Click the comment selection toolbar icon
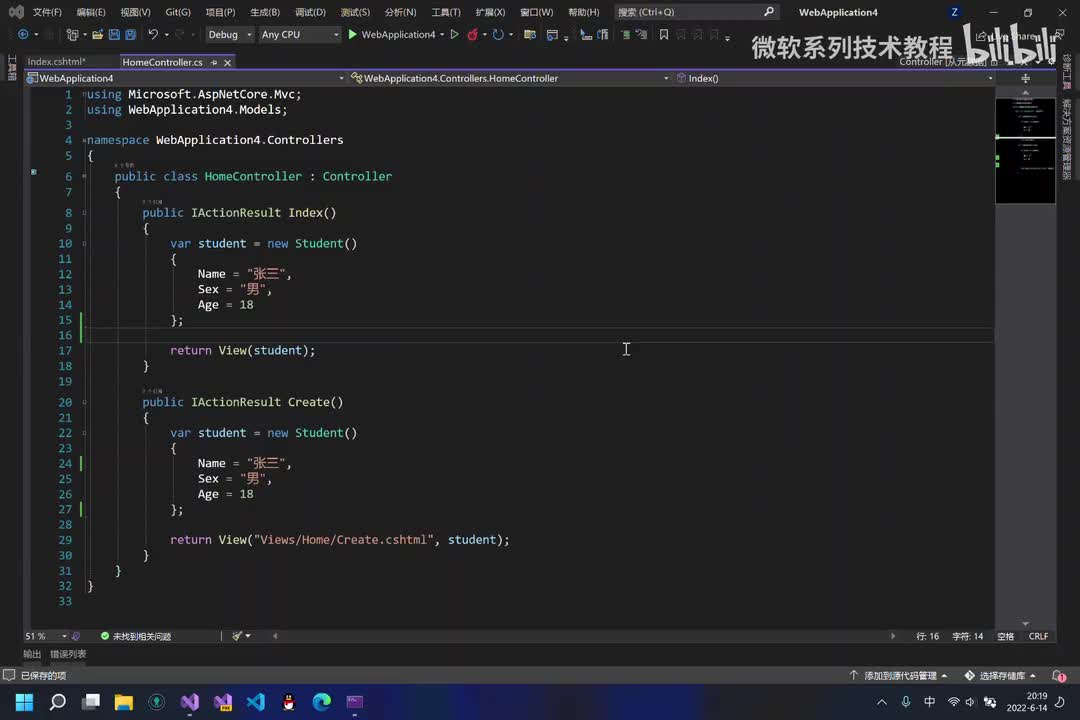1080x720 pixels. click(x=625, y=34)
